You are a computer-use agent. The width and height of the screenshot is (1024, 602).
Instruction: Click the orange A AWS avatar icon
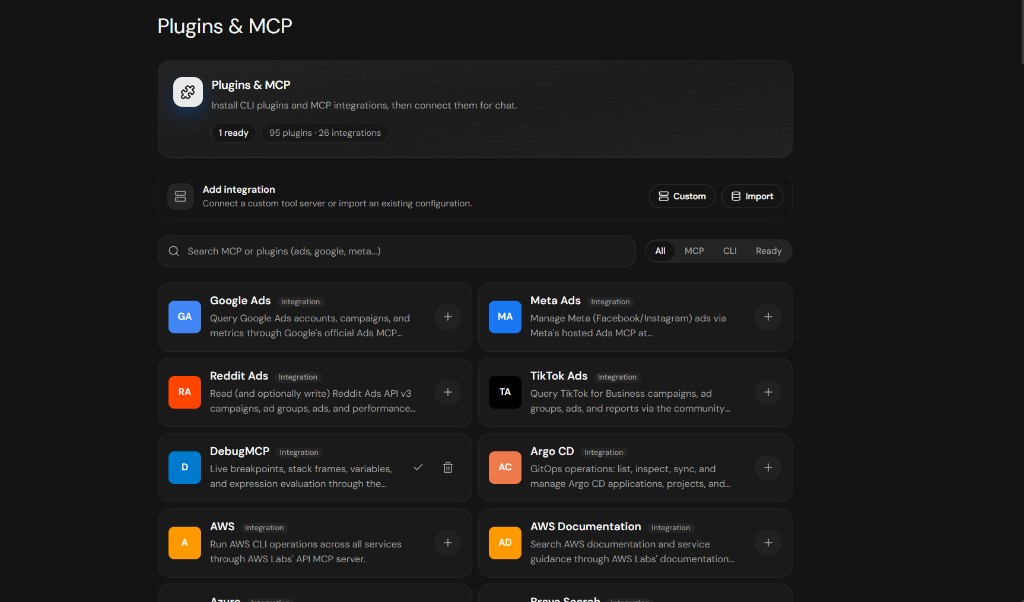(x=185, y=543)
